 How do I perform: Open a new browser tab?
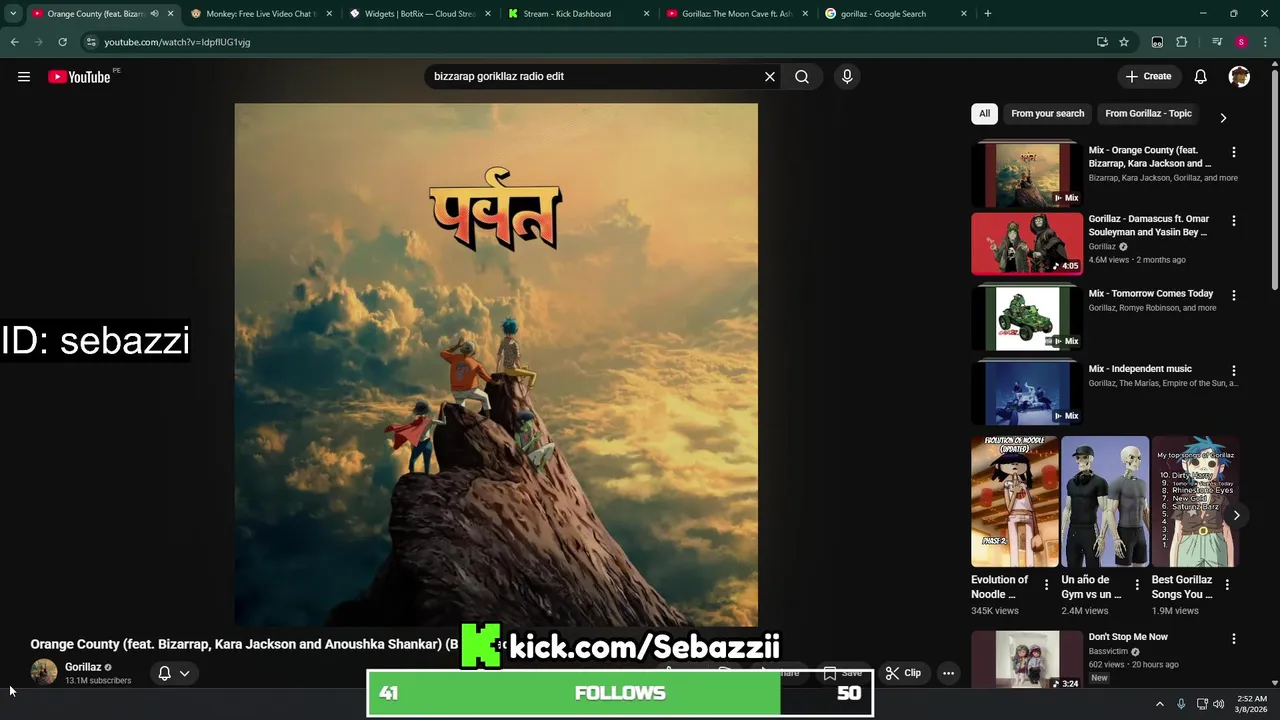988,14
